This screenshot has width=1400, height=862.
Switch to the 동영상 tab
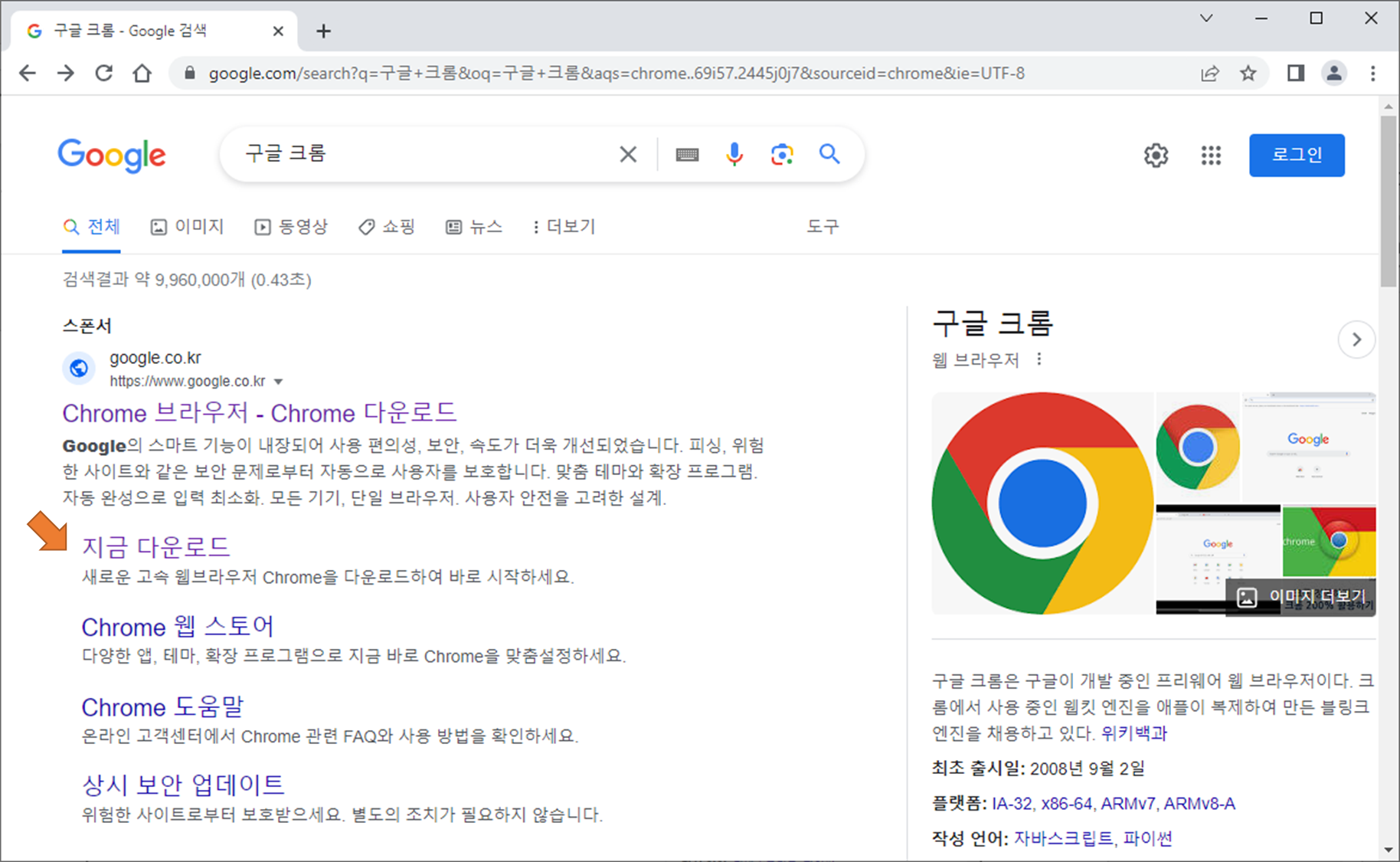291,227
